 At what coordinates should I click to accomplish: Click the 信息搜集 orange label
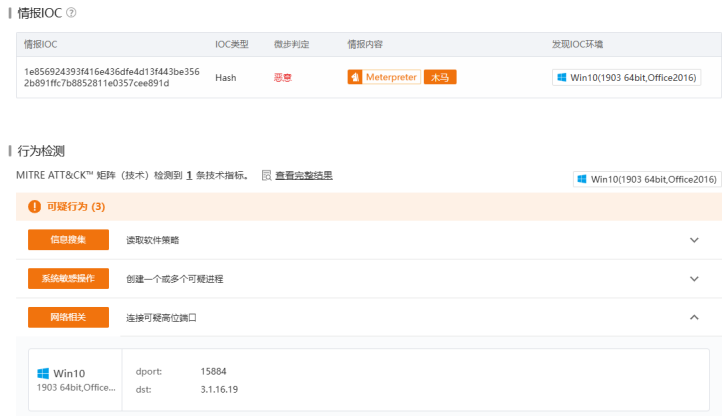click(68, 240)
